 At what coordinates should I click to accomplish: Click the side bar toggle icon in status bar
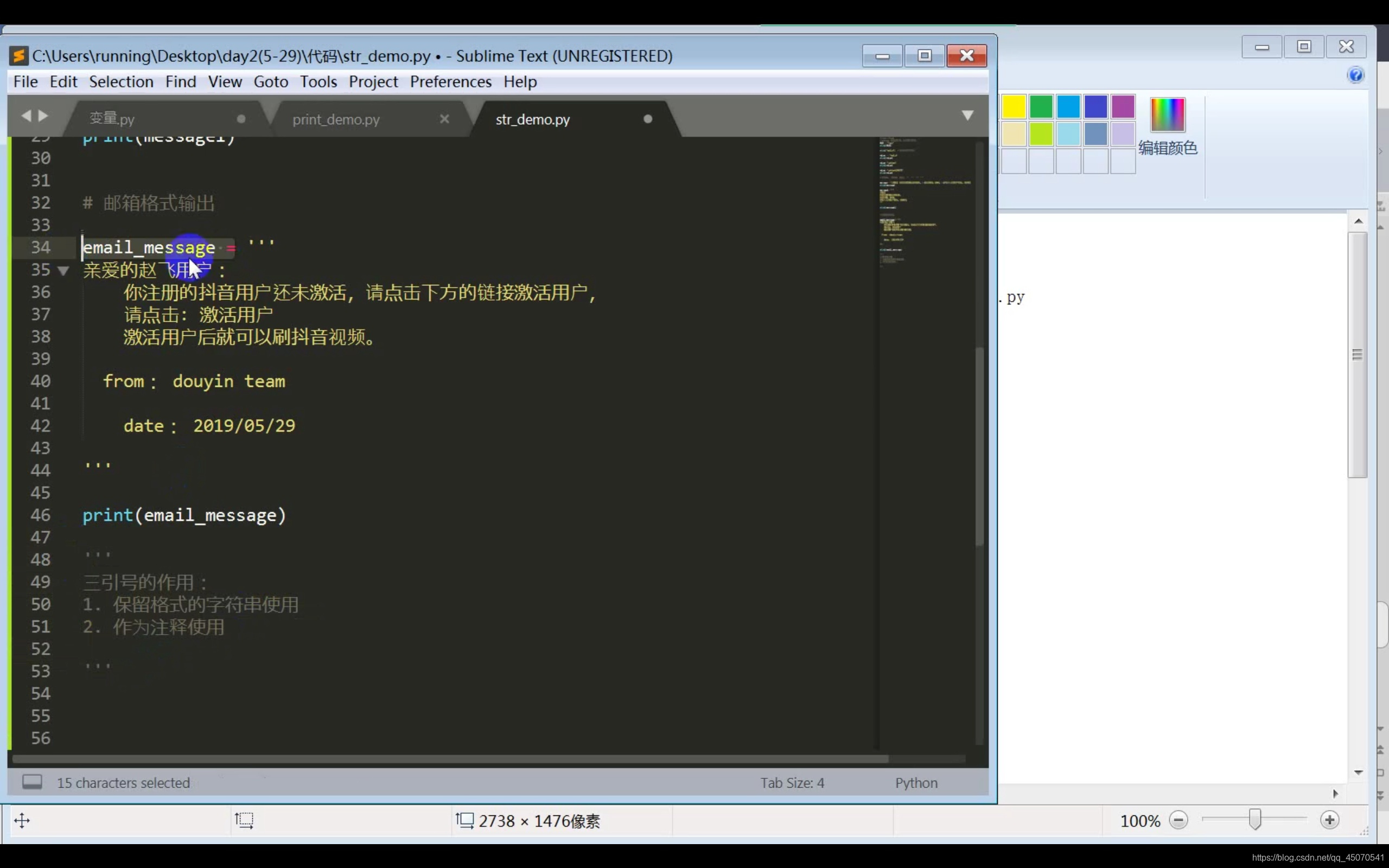coord(32,782)
